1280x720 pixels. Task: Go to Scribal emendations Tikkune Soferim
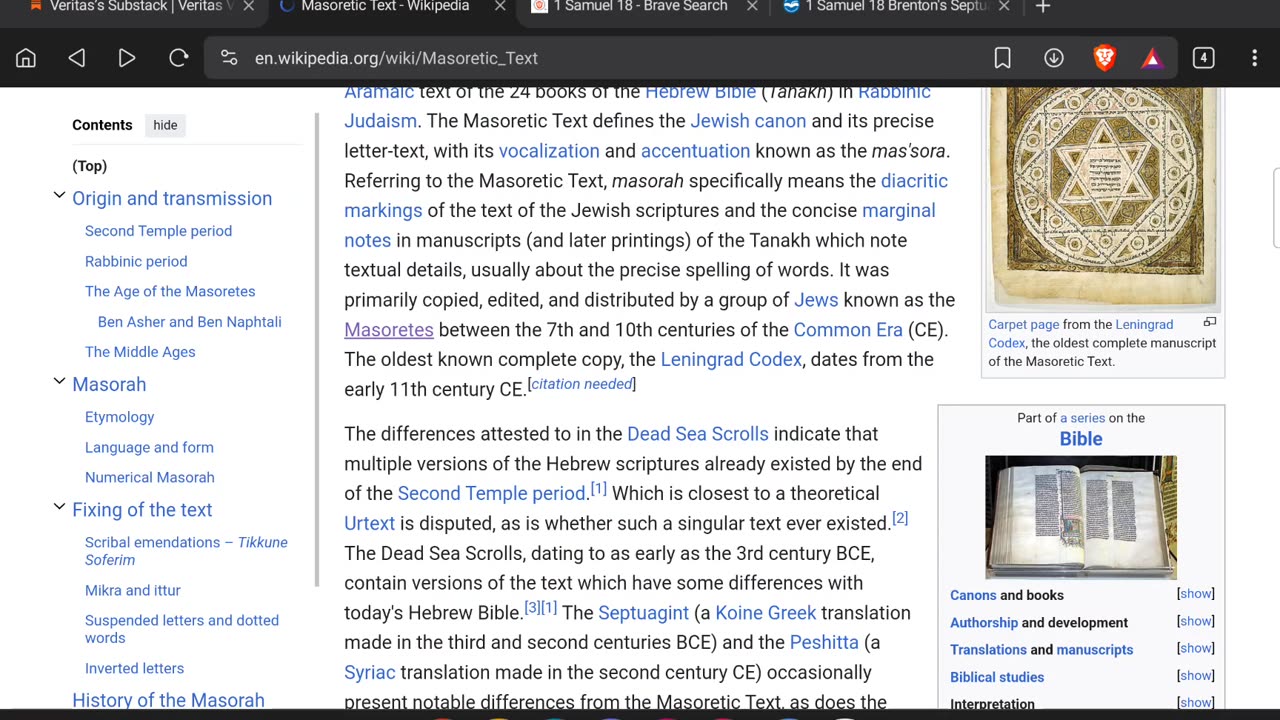pos(186,551)
